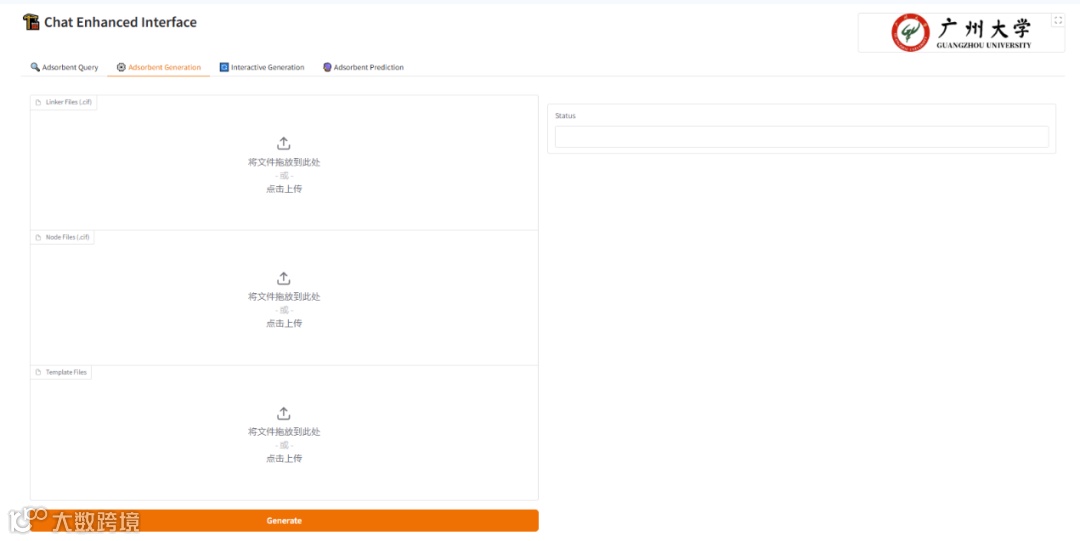Click the Status text field
The width and height of the screenshot is (1080, 541).
802,136
